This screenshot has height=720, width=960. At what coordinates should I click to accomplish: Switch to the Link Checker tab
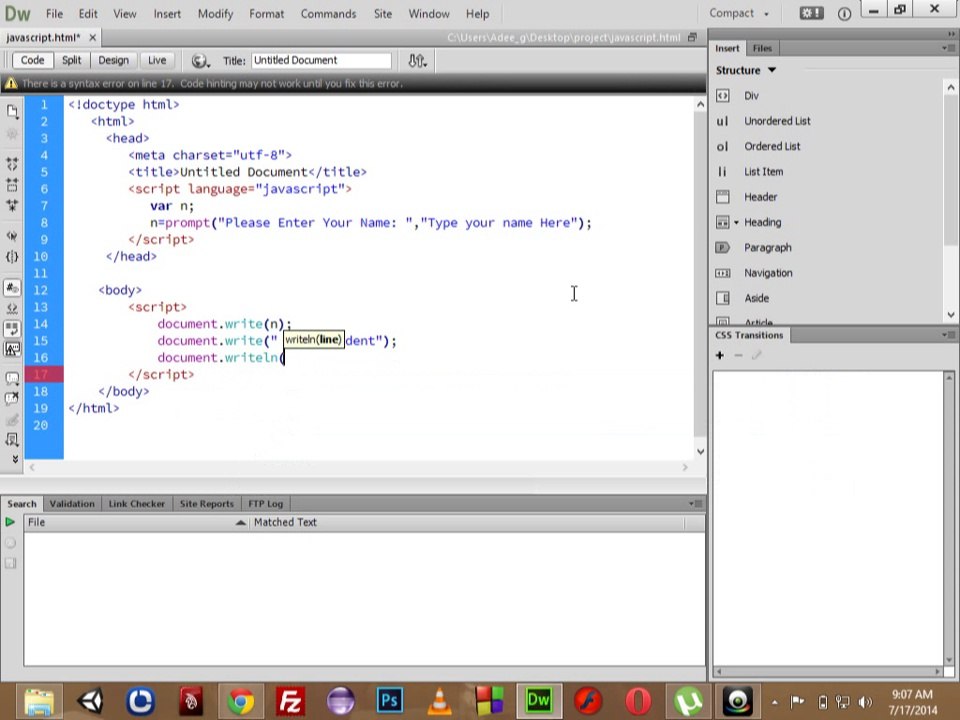137,504
